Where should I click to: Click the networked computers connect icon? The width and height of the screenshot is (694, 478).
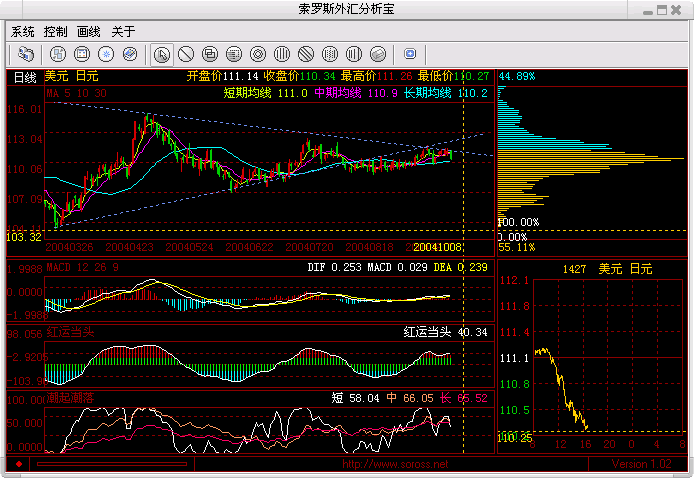pyautogui.click(x=26, y=54)
